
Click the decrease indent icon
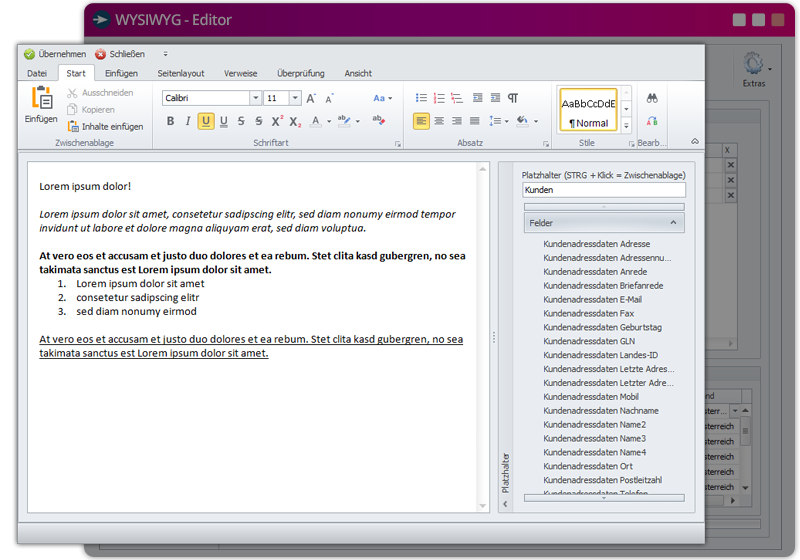tap(478, 98)
